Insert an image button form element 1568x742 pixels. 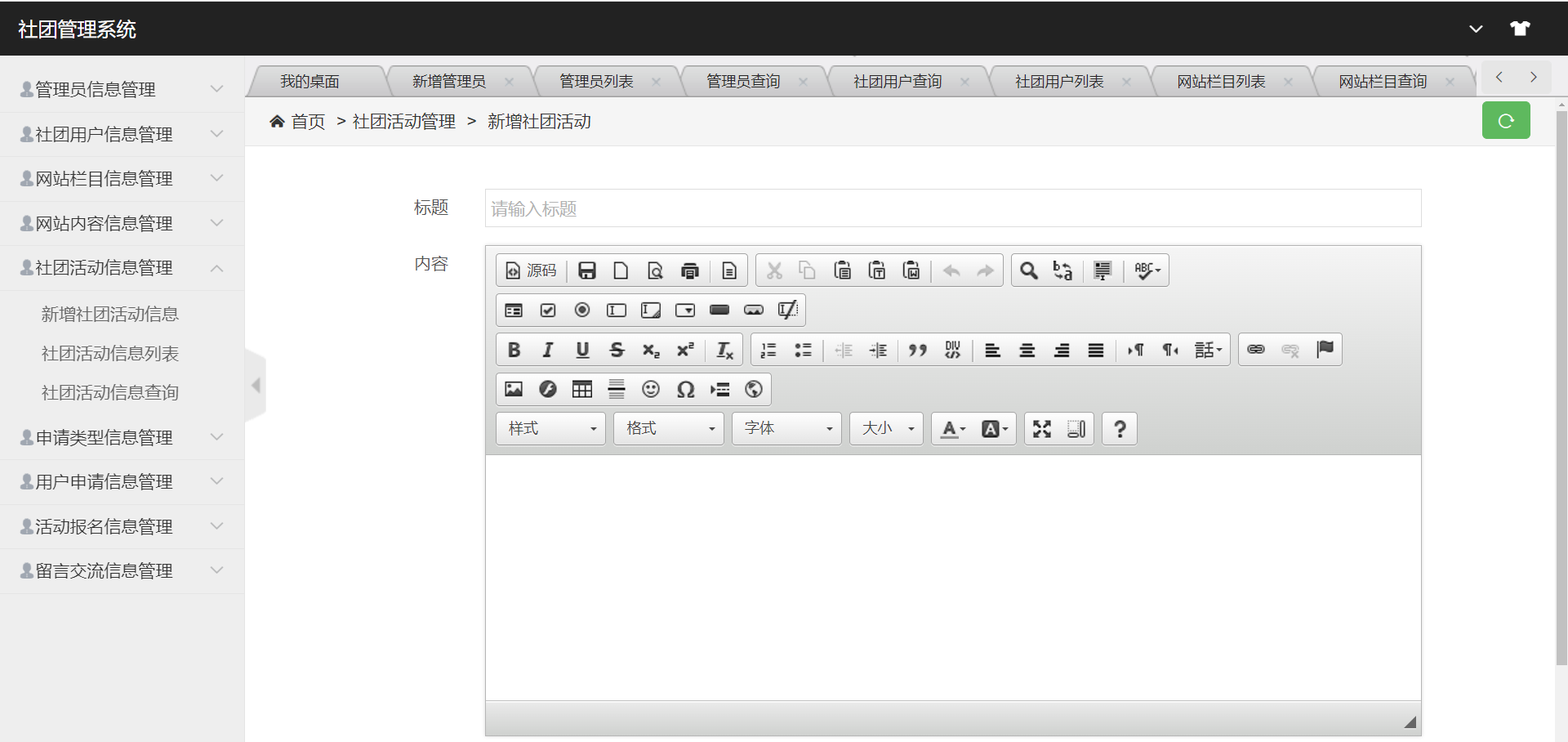pyautogui.click(x=754, y=311)
